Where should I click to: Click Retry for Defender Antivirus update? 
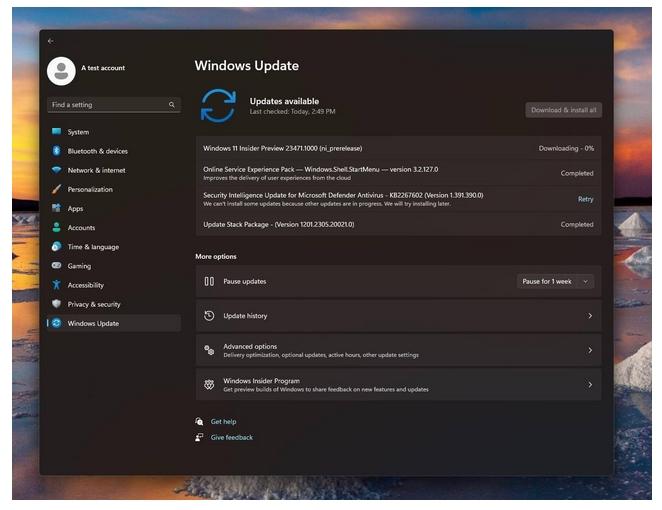pos(585,199)
